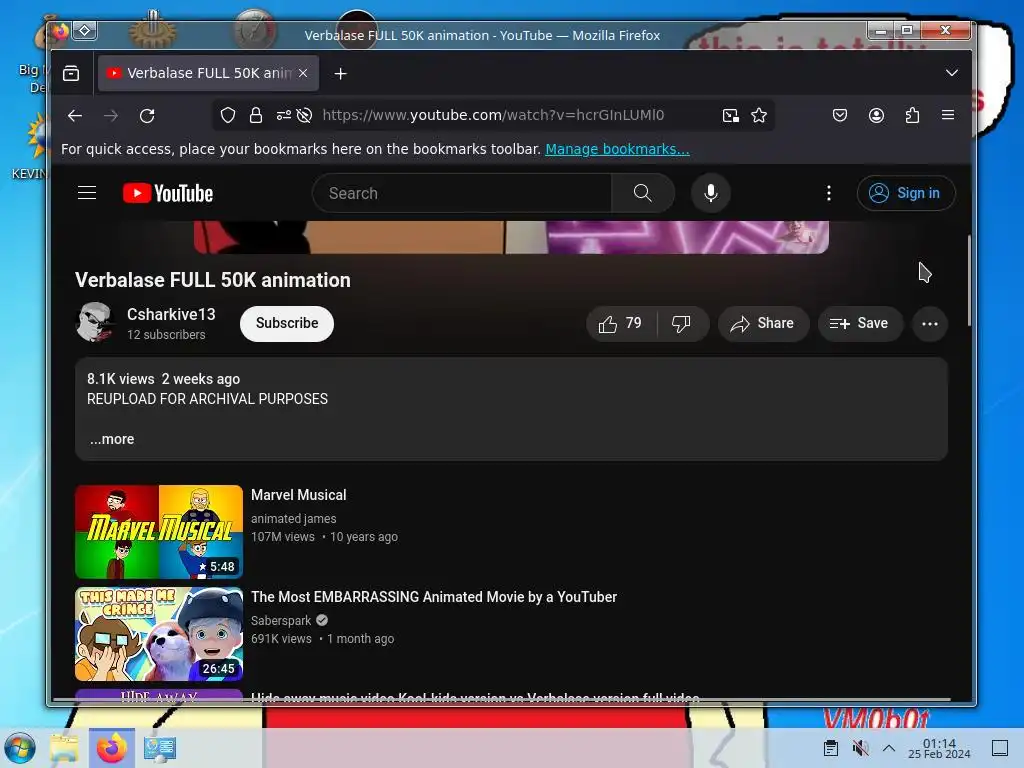This screenshot has height=768, width=1024.
Task: Reload the current page
Action: tap(147, 116)
